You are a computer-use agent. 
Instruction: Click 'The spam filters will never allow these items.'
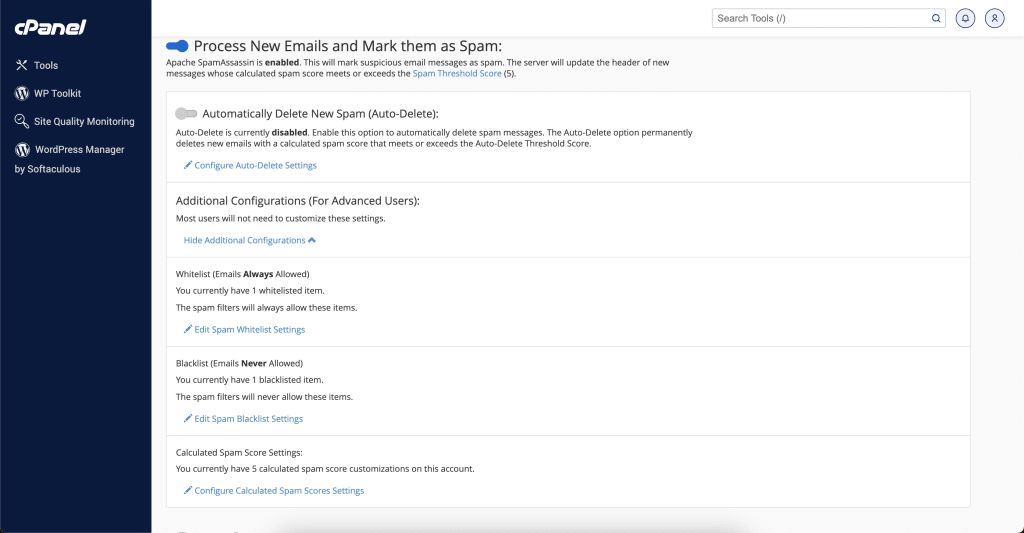(x=264, y=396)
